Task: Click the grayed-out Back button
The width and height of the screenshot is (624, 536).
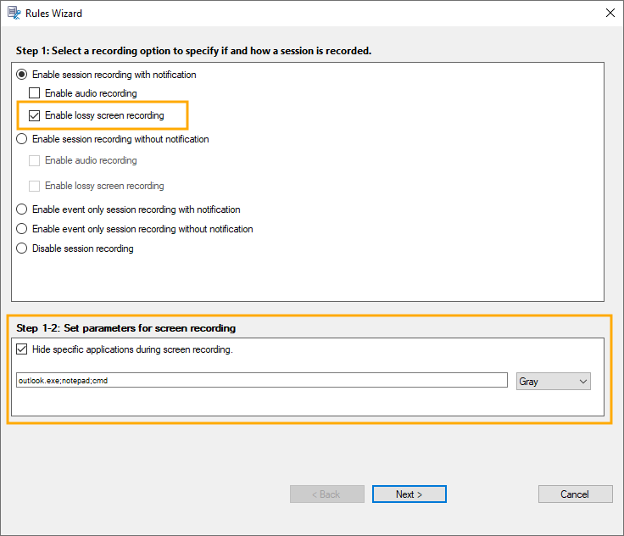Action: pos(327,494)
